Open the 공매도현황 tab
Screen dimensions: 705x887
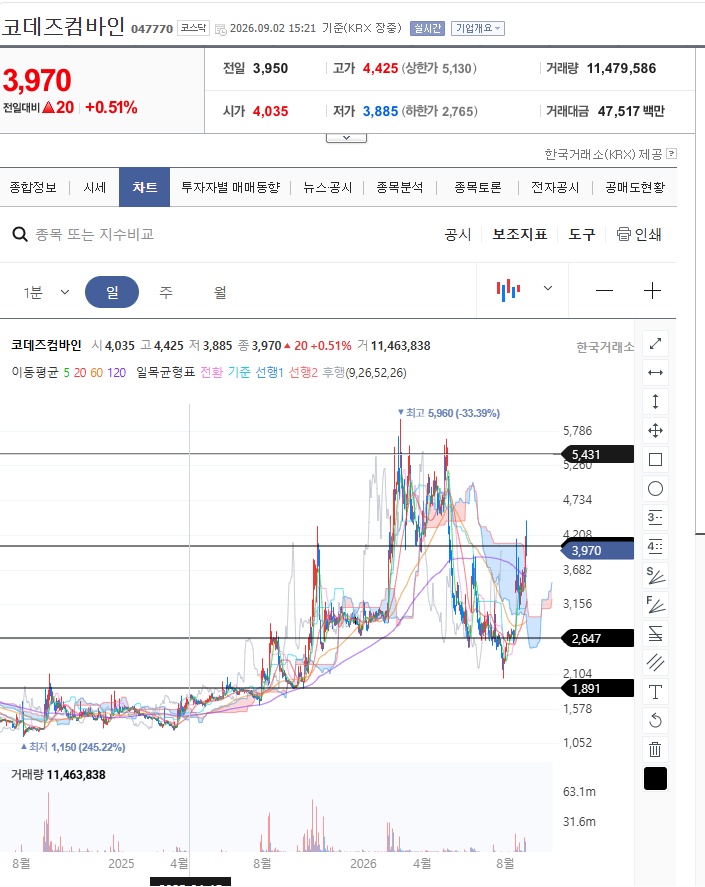635,187
